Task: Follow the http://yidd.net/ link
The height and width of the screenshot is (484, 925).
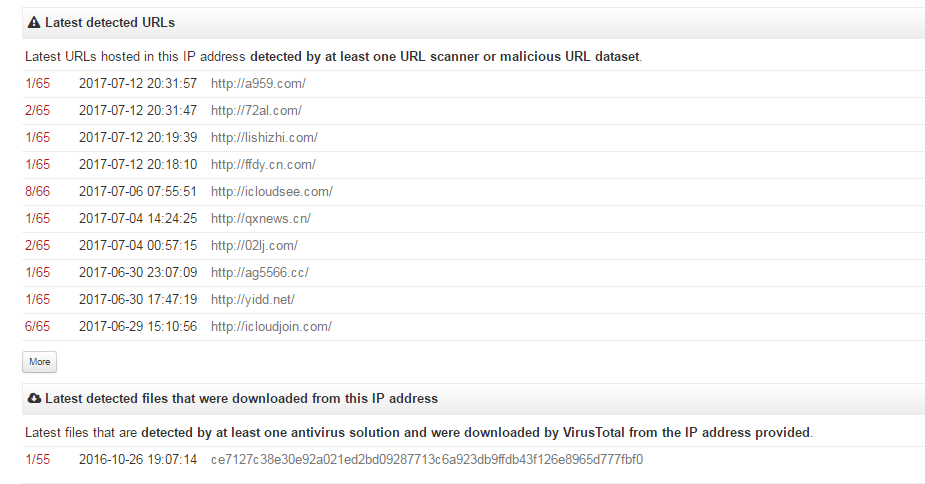Action: click(252, 300)
